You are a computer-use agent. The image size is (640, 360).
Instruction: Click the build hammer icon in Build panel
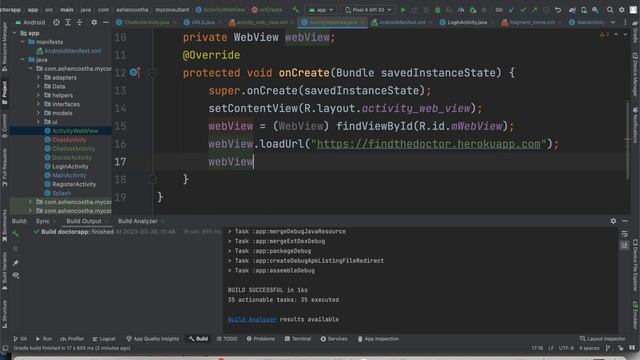(x=16, y=234)
